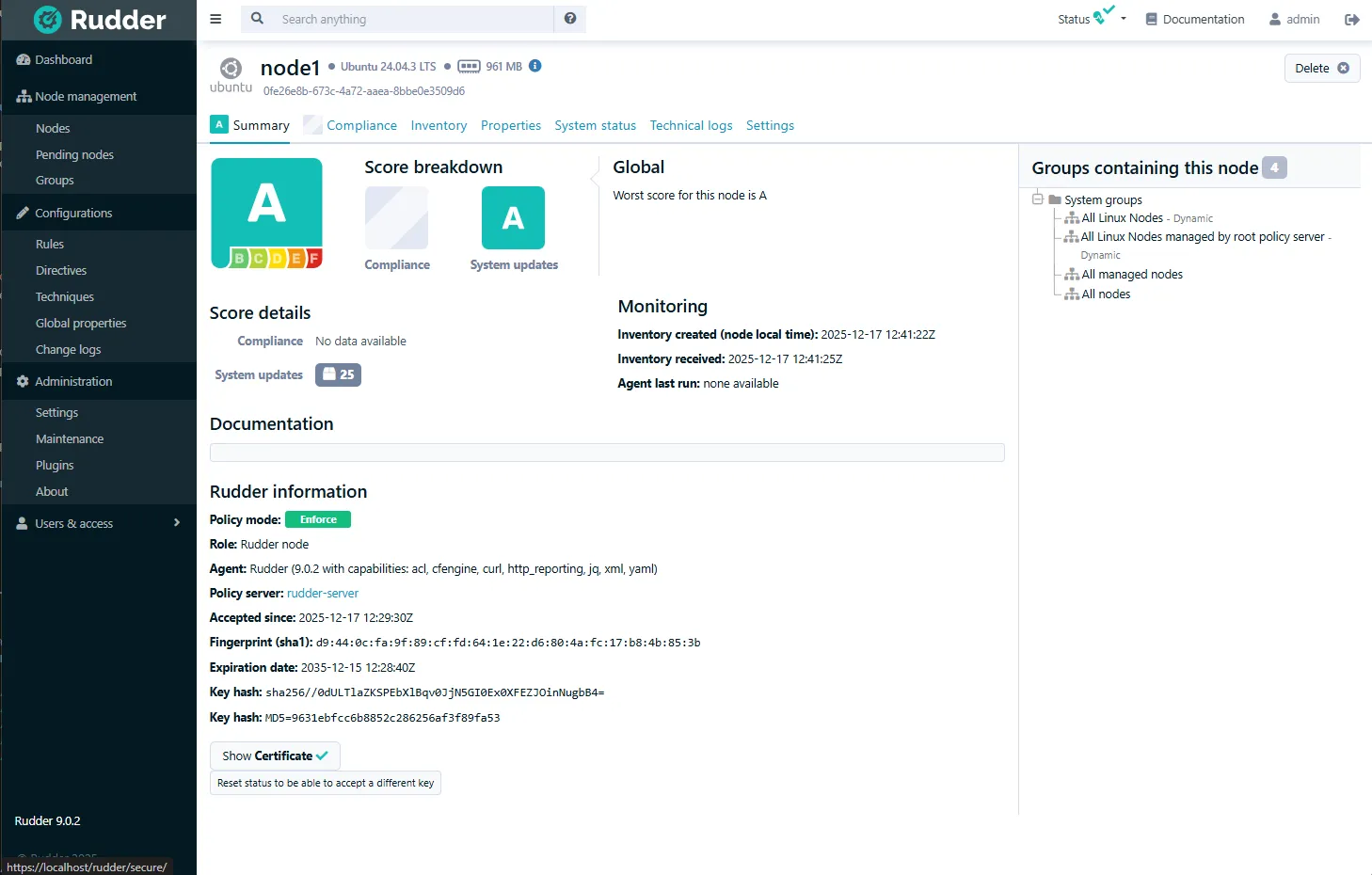This screenshot has height=875, width=1372.
Task: Click the Delete node button
Action: point(1321,68)
